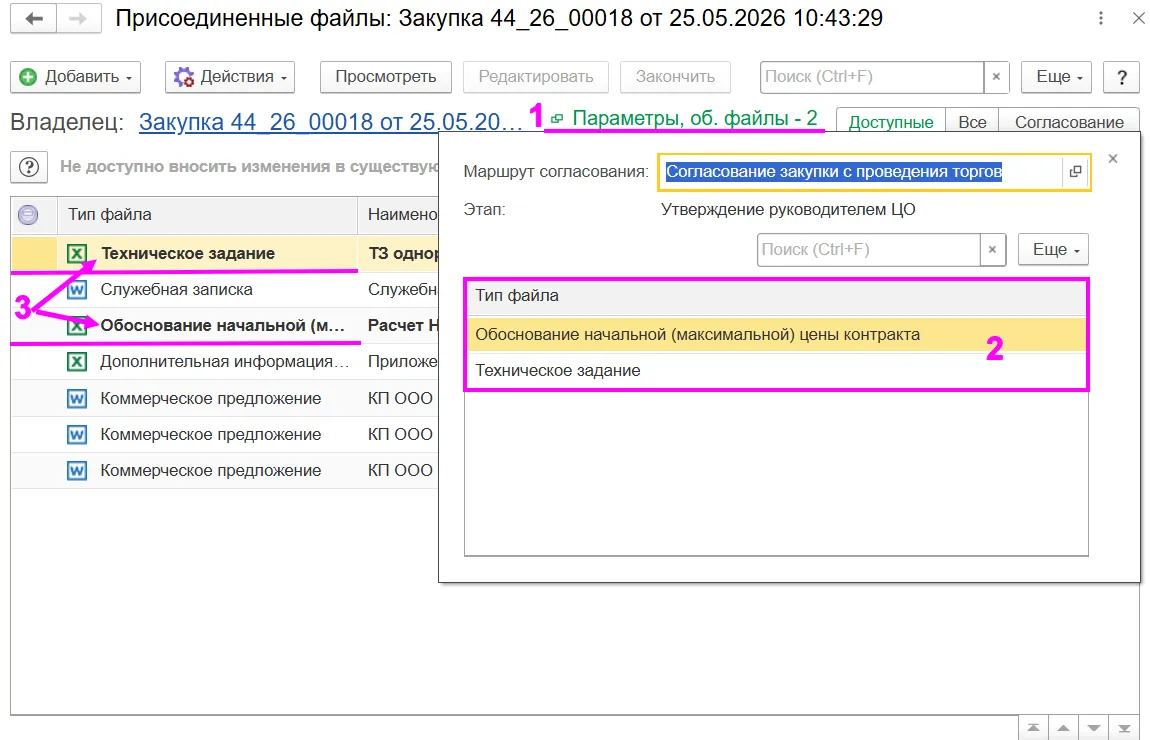Image resolution: width=1150 pixels, height=740 pixels.
Task: Open help with the question mark button
Action: [1121, 77]
